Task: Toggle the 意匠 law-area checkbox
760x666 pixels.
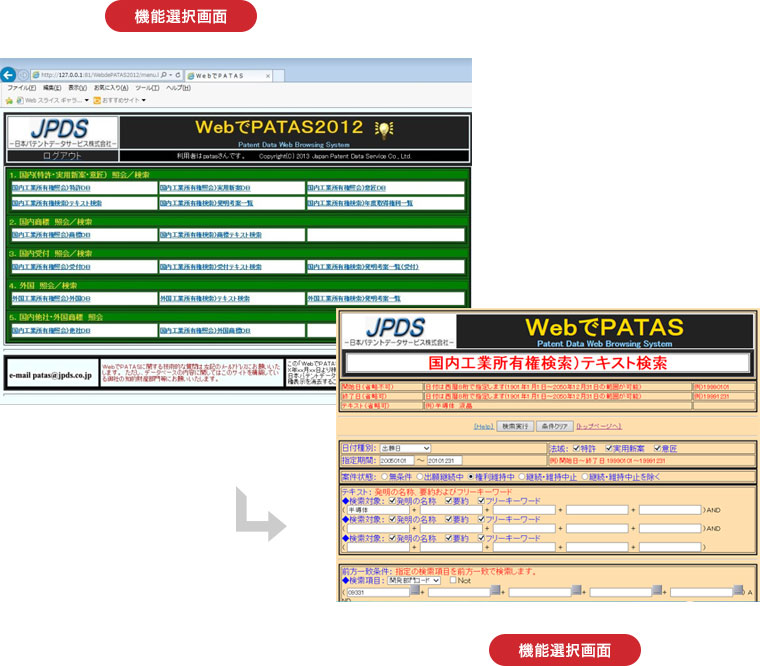Action: click(657, 448)
